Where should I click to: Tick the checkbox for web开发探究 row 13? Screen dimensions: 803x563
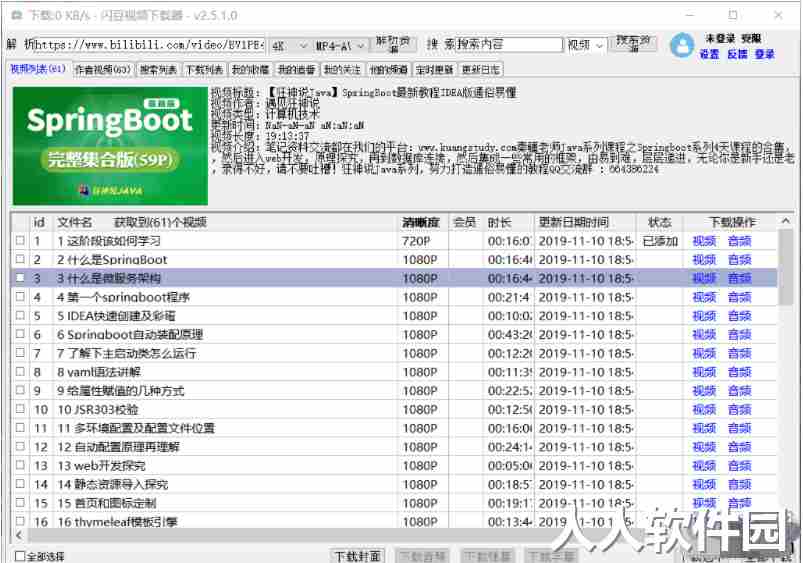(x=20, y=465)
